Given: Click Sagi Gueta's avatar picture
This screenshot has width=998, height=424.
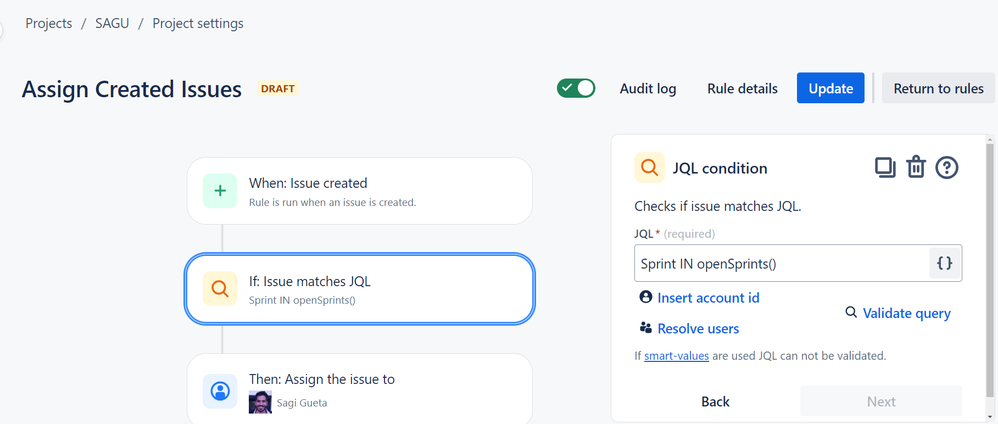Looking at the screenshot, I should coord(260,402).
